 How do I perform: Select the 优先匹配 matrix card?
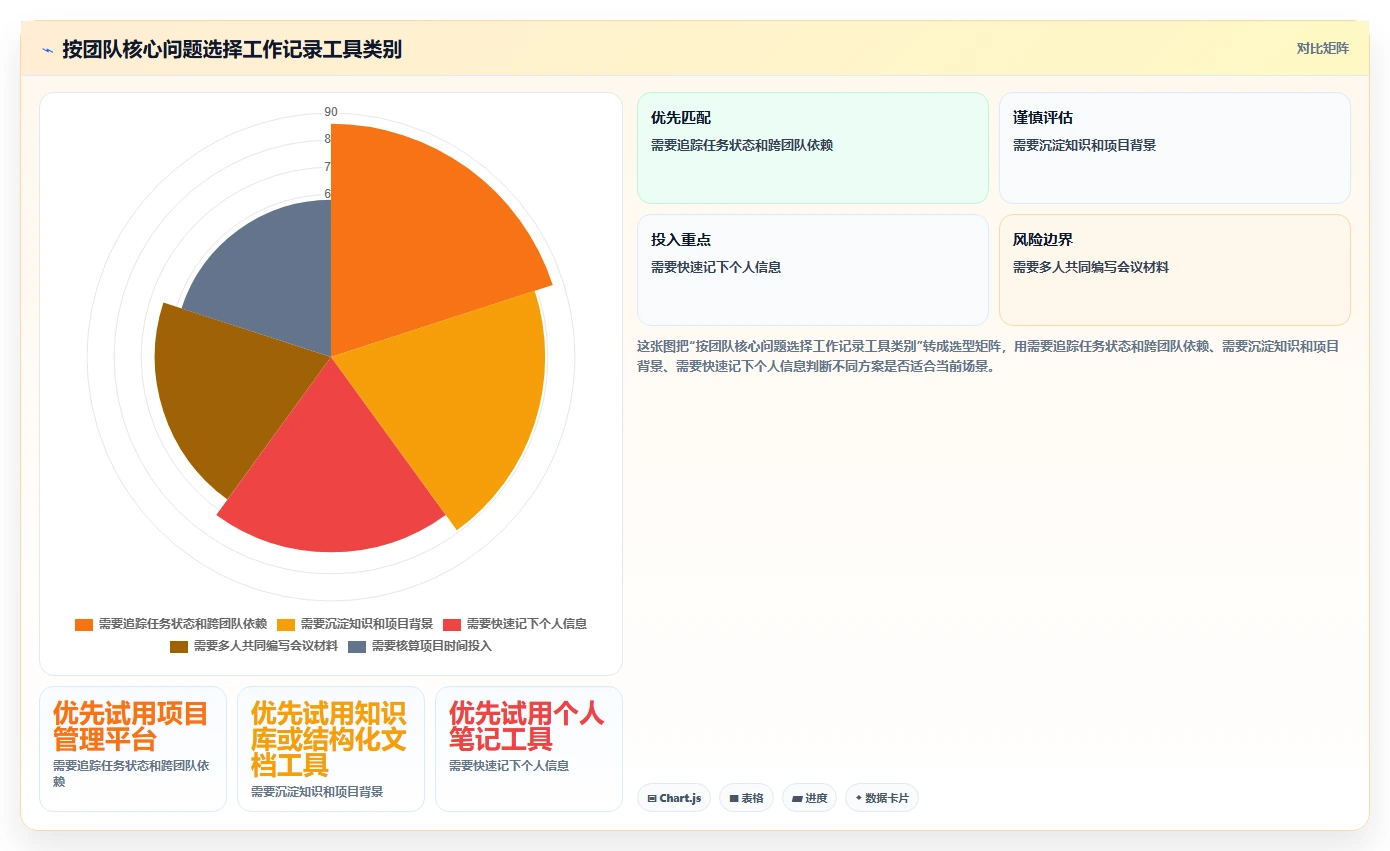click(x=812, y=148)
